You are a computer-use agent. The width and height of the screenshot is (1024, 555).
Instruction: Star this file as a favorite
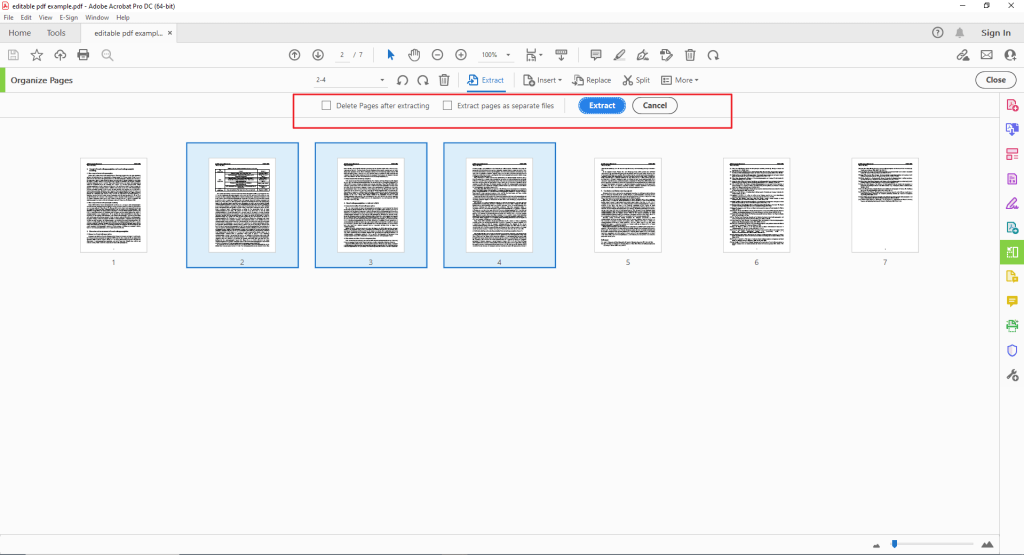pyautogui.click(x=37, y=55)
